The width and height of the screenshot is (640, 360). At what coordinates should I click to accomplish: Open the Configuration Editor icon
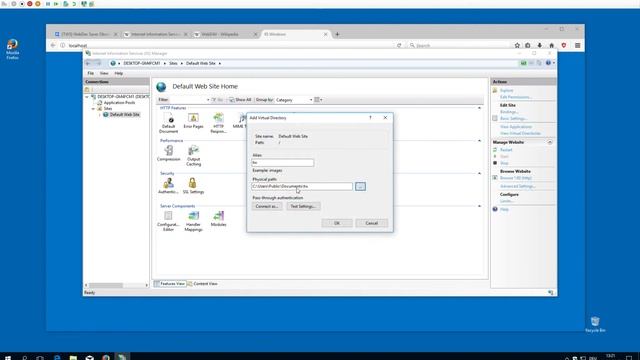click(168, 221)
